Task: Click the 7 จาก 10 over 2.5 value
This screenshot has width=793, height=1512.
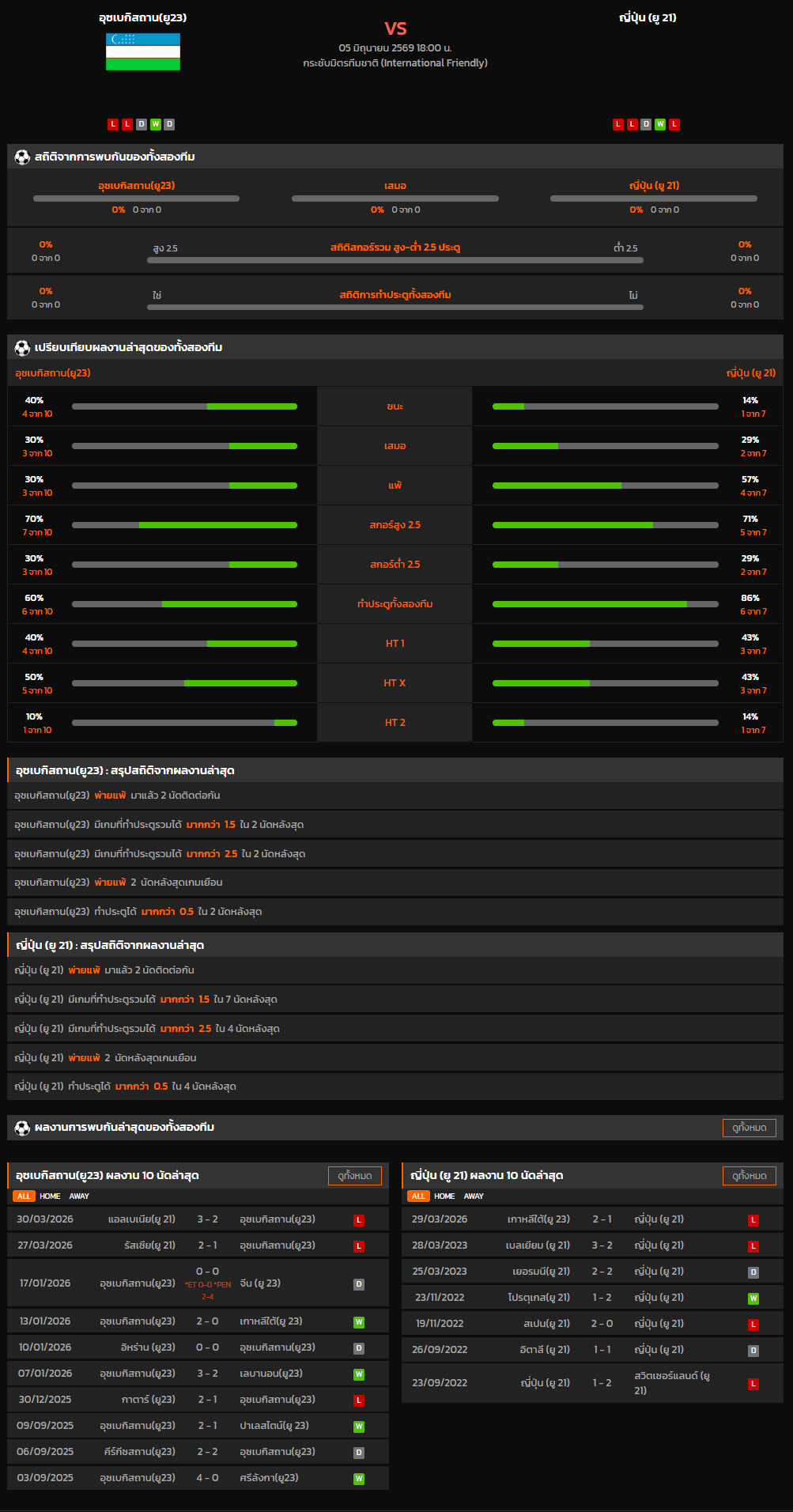Action: (x=37, y=533)
